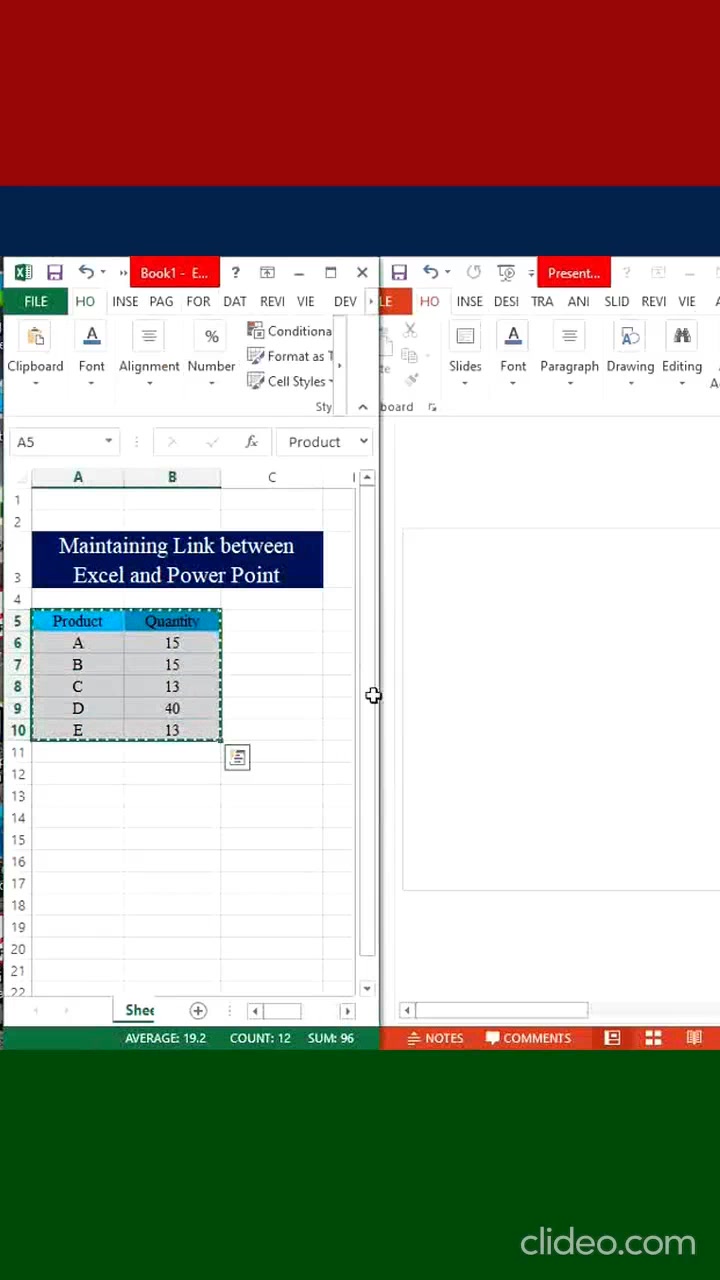Open Excel PAGE LAYOUT tab

(x=161, y=301)
